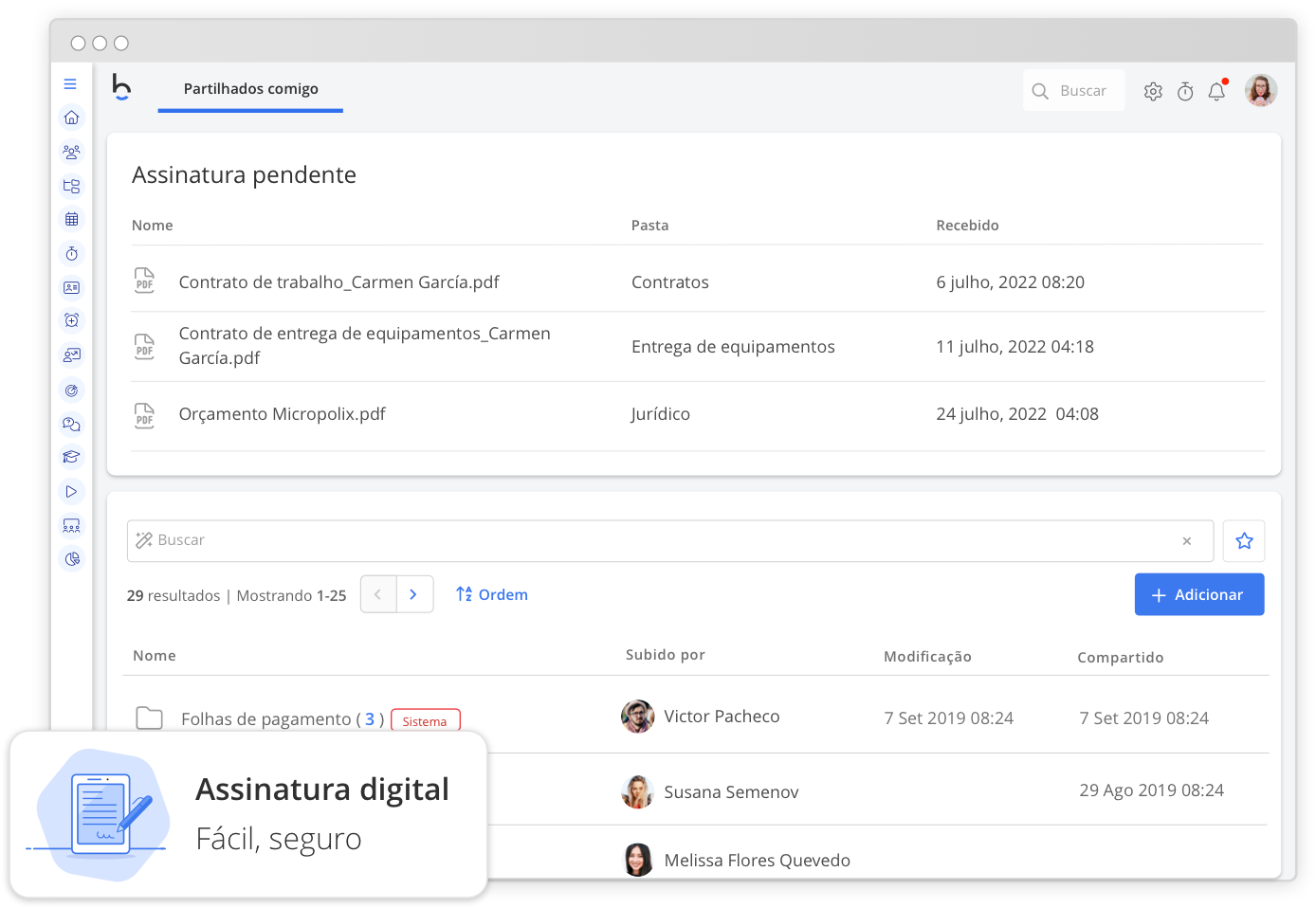
Task: Click the Adicionar button
Action: click(x=1198, y=594)
